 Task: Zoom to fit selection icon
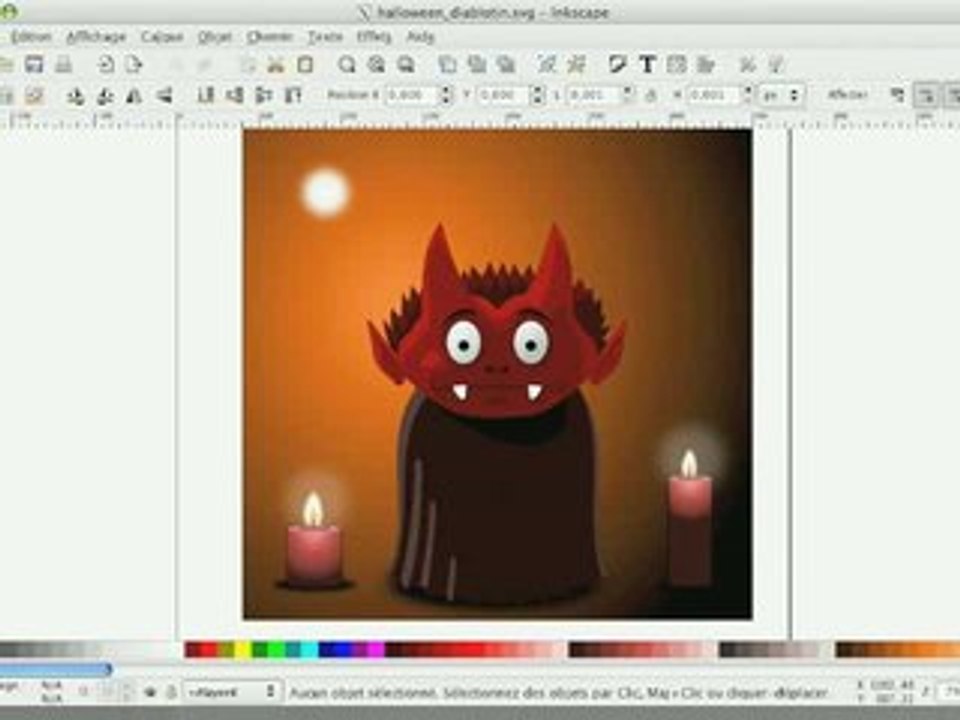coord(347,64)
